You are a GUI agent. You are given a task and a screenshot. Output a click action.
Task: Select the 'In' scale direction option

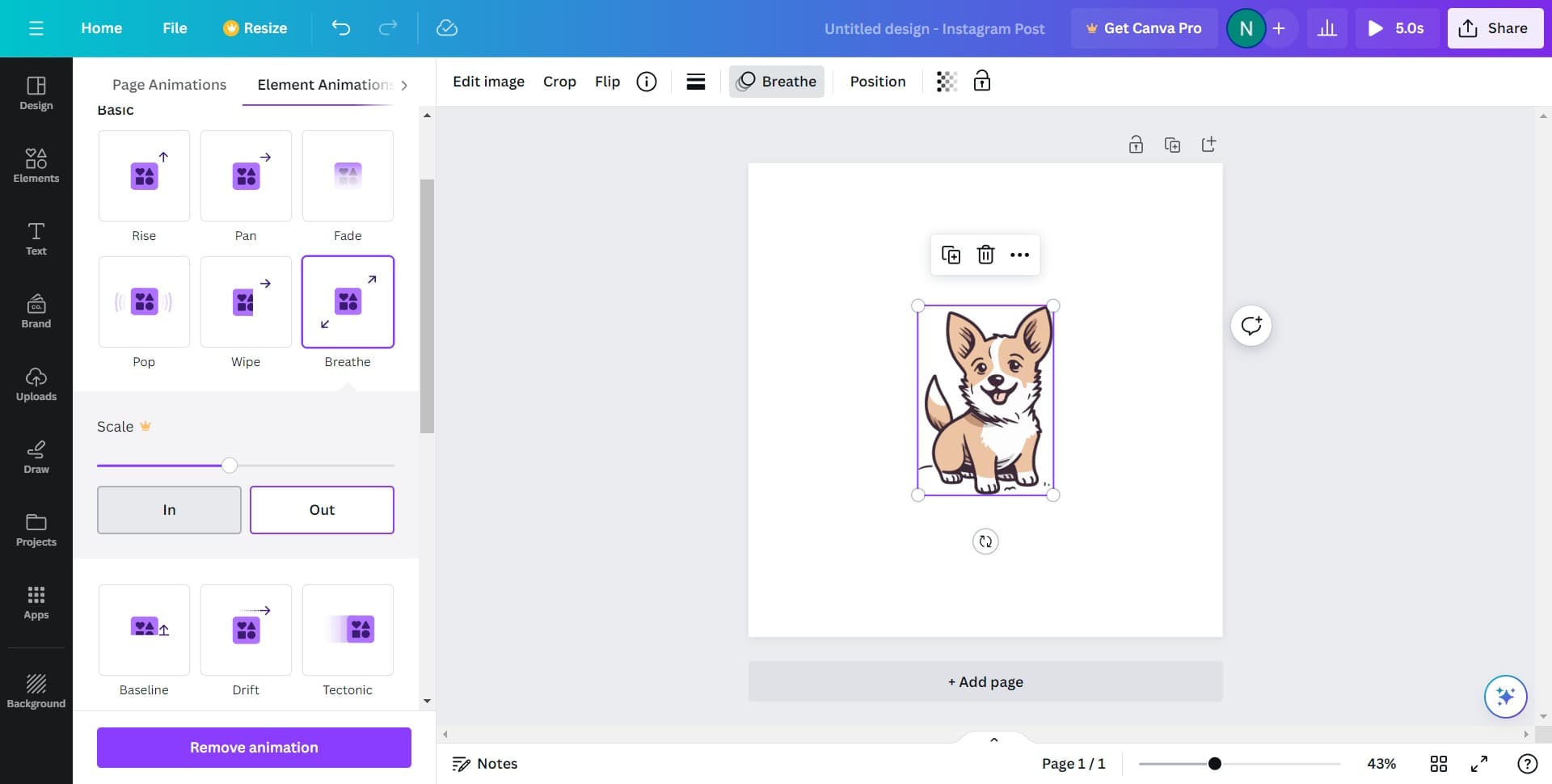click(169, 509)
